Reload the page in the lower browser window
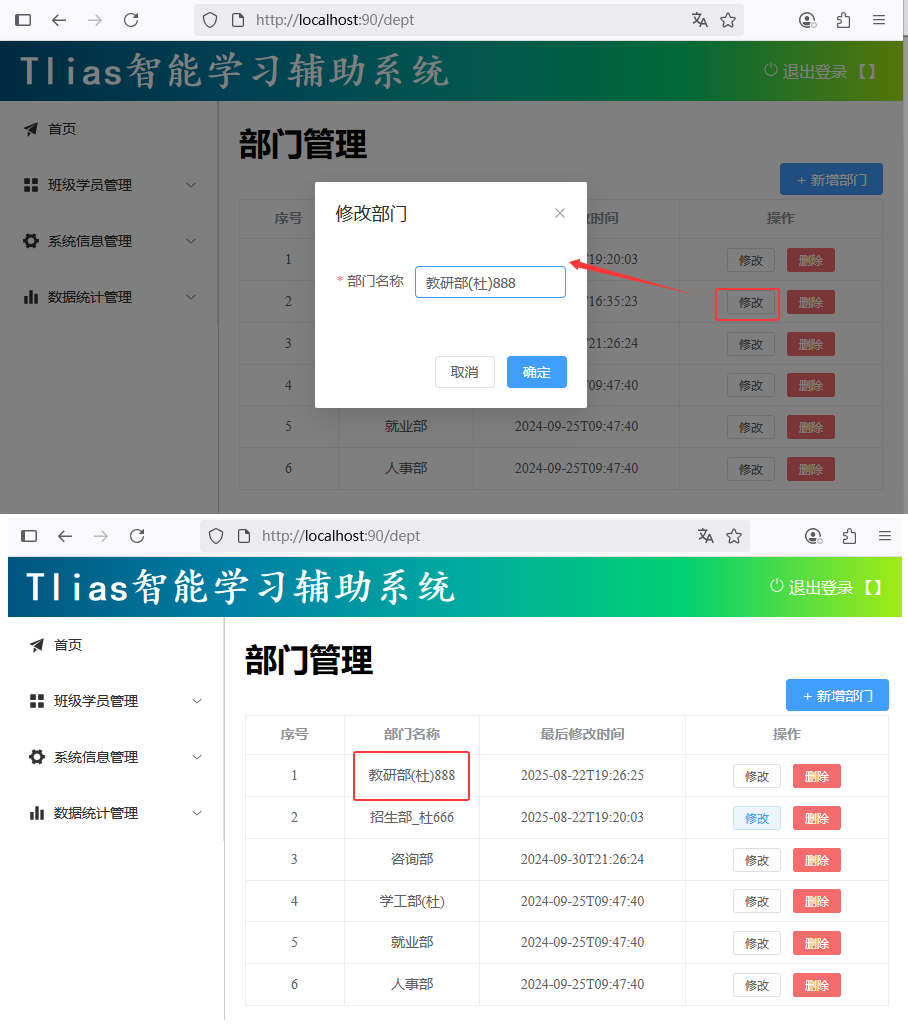Viewport: 908px width, 1030px height. click(x=137, y=536)
